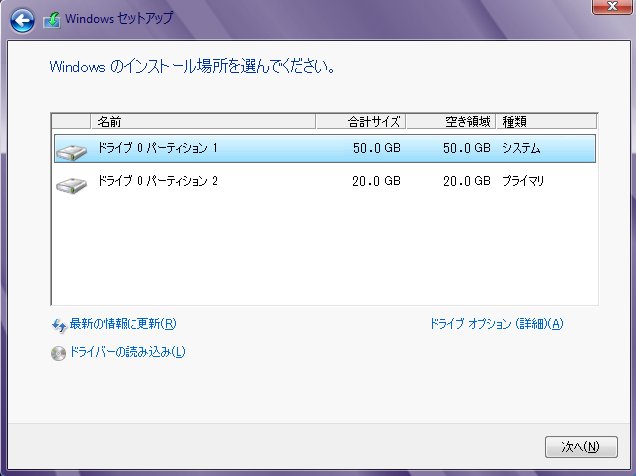Click the 20.0 GB total size cell

coord(377,181)
